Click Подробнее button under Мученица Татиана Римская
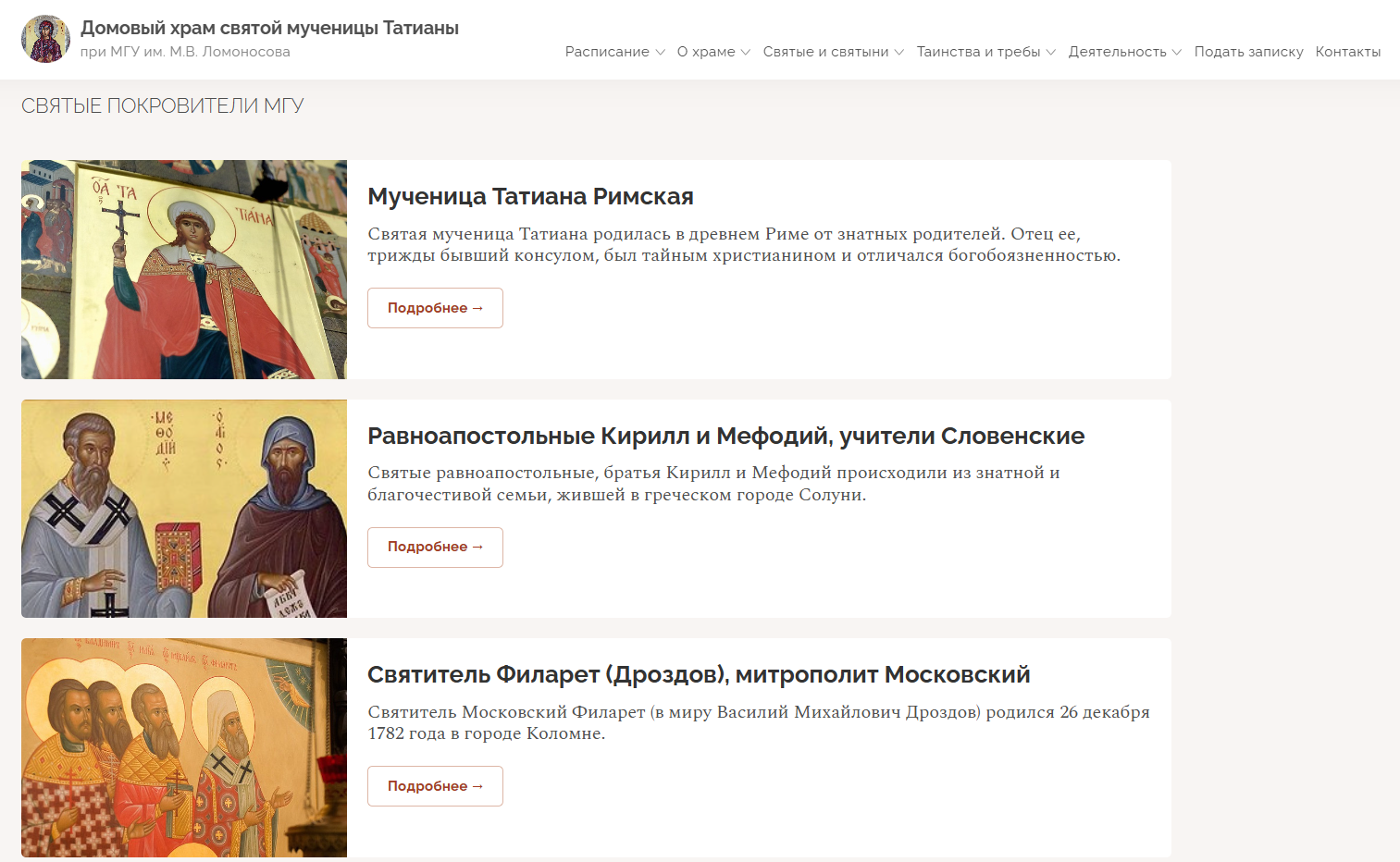Image resolution: width=1400 pixels, height=862 pixels. [x=435, y=308]
